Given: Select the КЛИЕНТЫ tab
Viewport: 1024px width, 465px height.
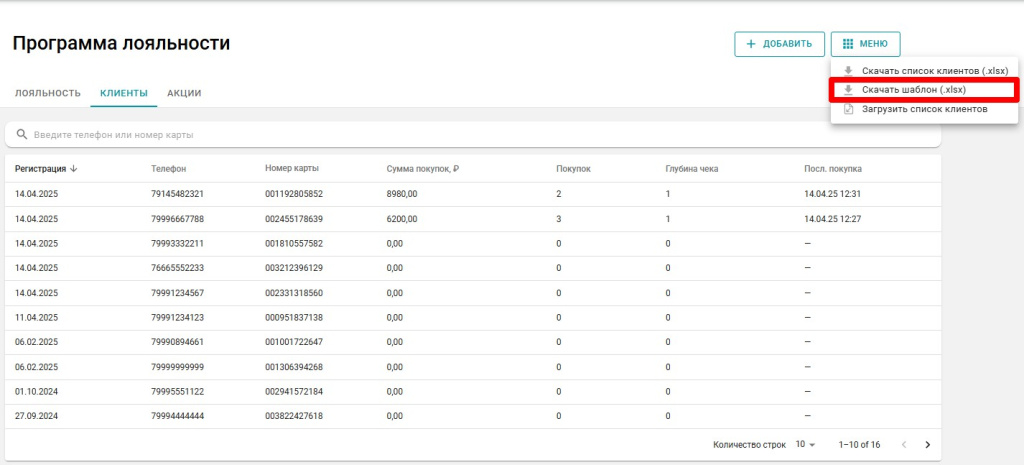Looking at the screenshot, I should point(124,93).
